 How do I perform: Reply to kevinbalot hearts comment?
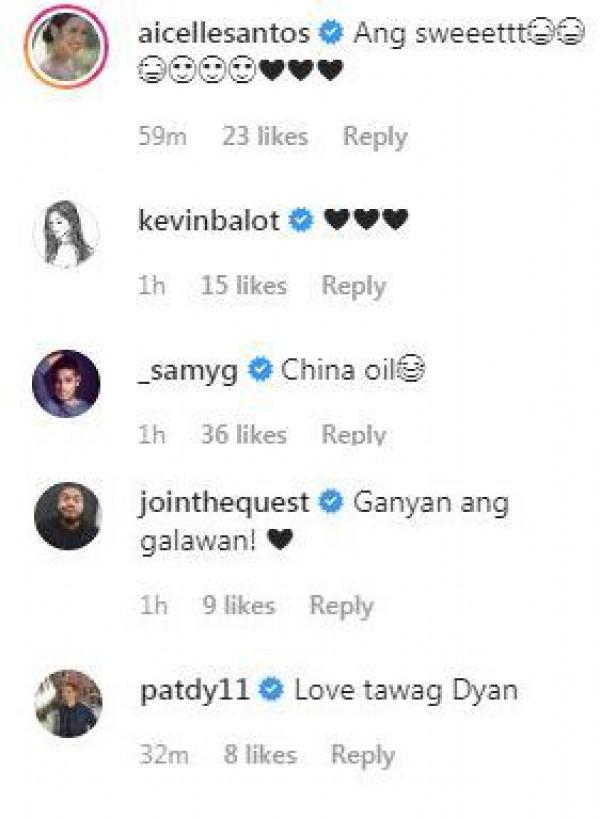(x=354, y=286)
